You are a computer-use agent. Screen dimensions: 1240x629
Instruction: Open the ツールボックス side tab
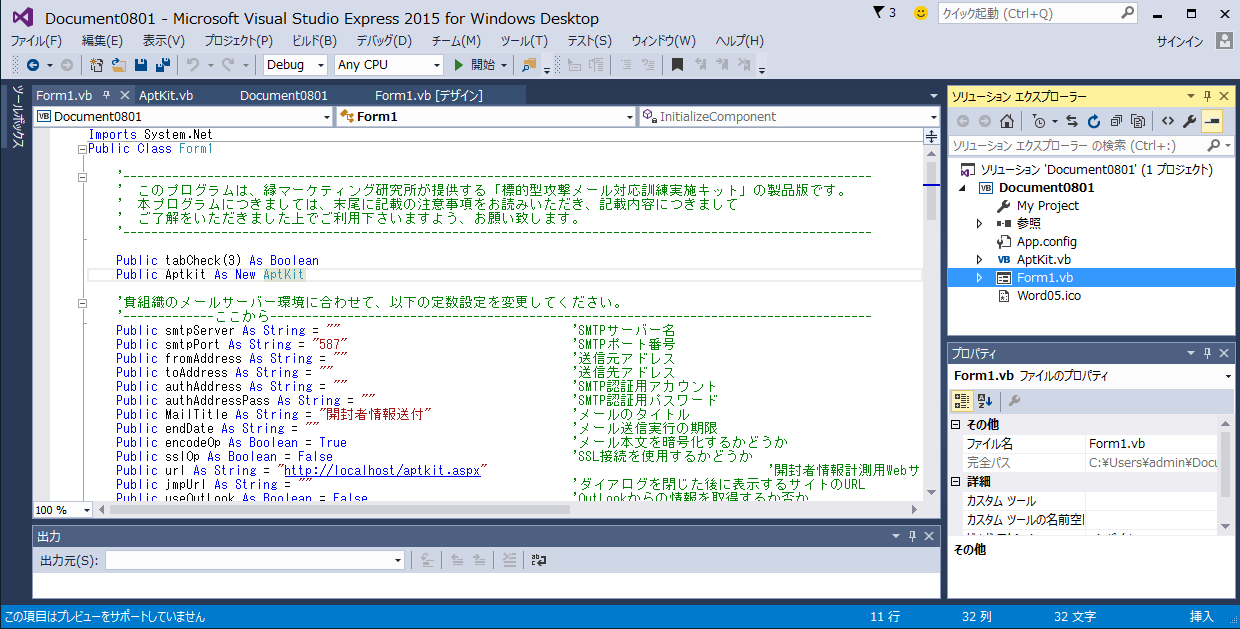pyautogui.click(x=17, y=117)
